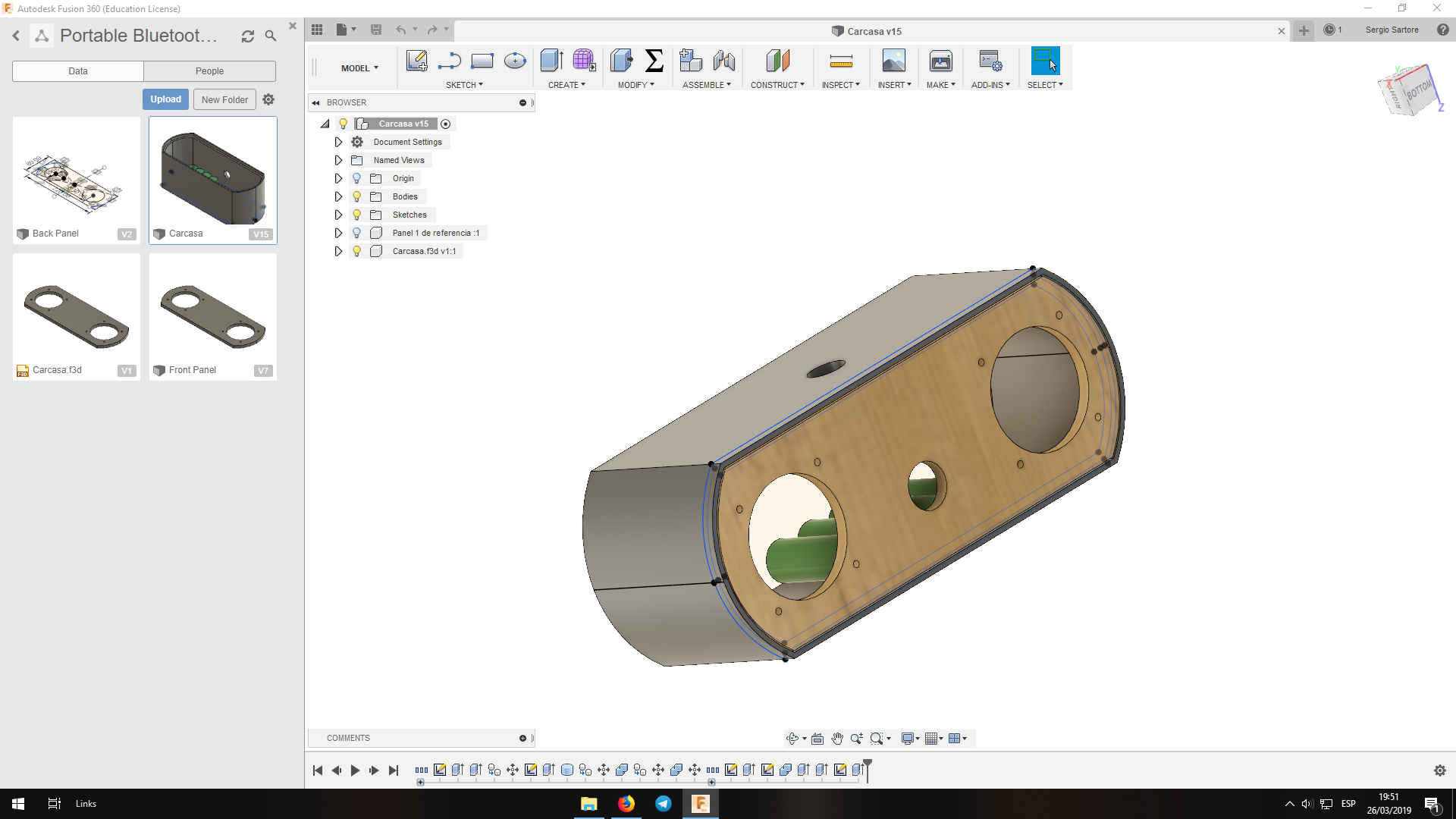Viewport: 1456px width, 819px height.
Task: Activate the Carcasa v15 component radio button
Action: [446, 124]
